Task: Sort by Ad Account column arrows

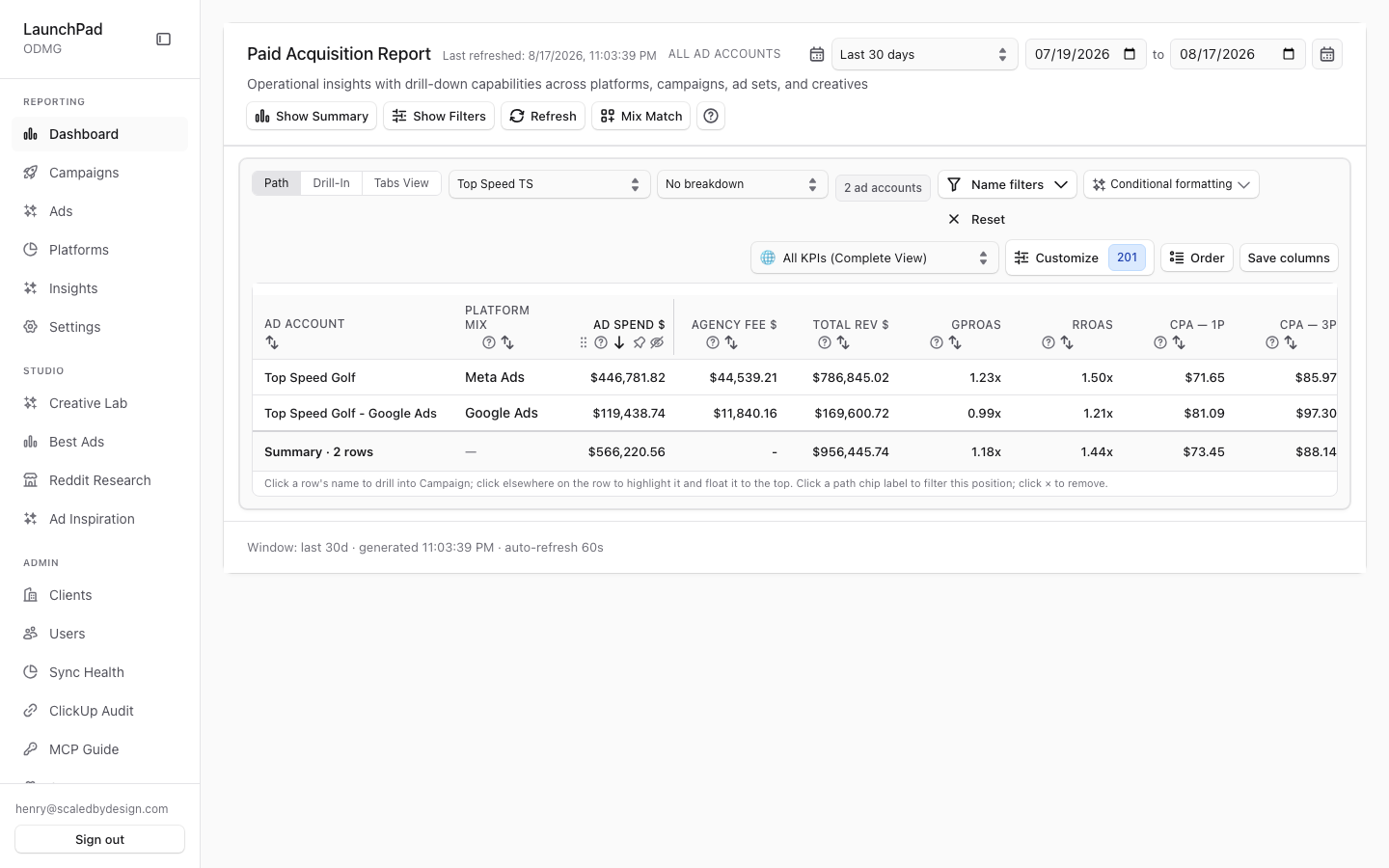Action: click(272, 342)
